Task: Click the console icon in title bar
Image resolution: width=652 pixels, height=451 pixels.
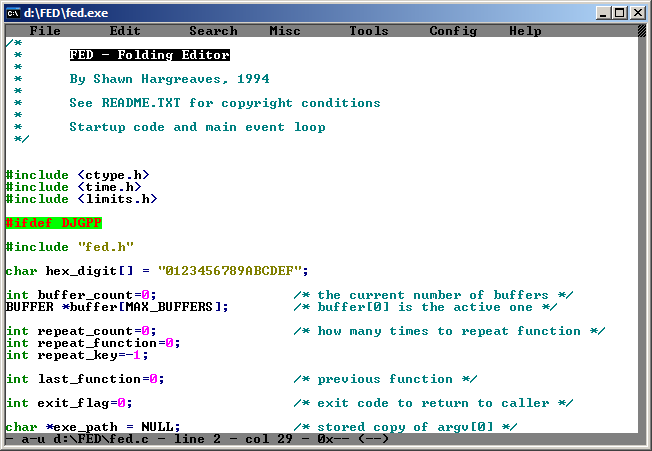Action: click(x=15, y=12)
